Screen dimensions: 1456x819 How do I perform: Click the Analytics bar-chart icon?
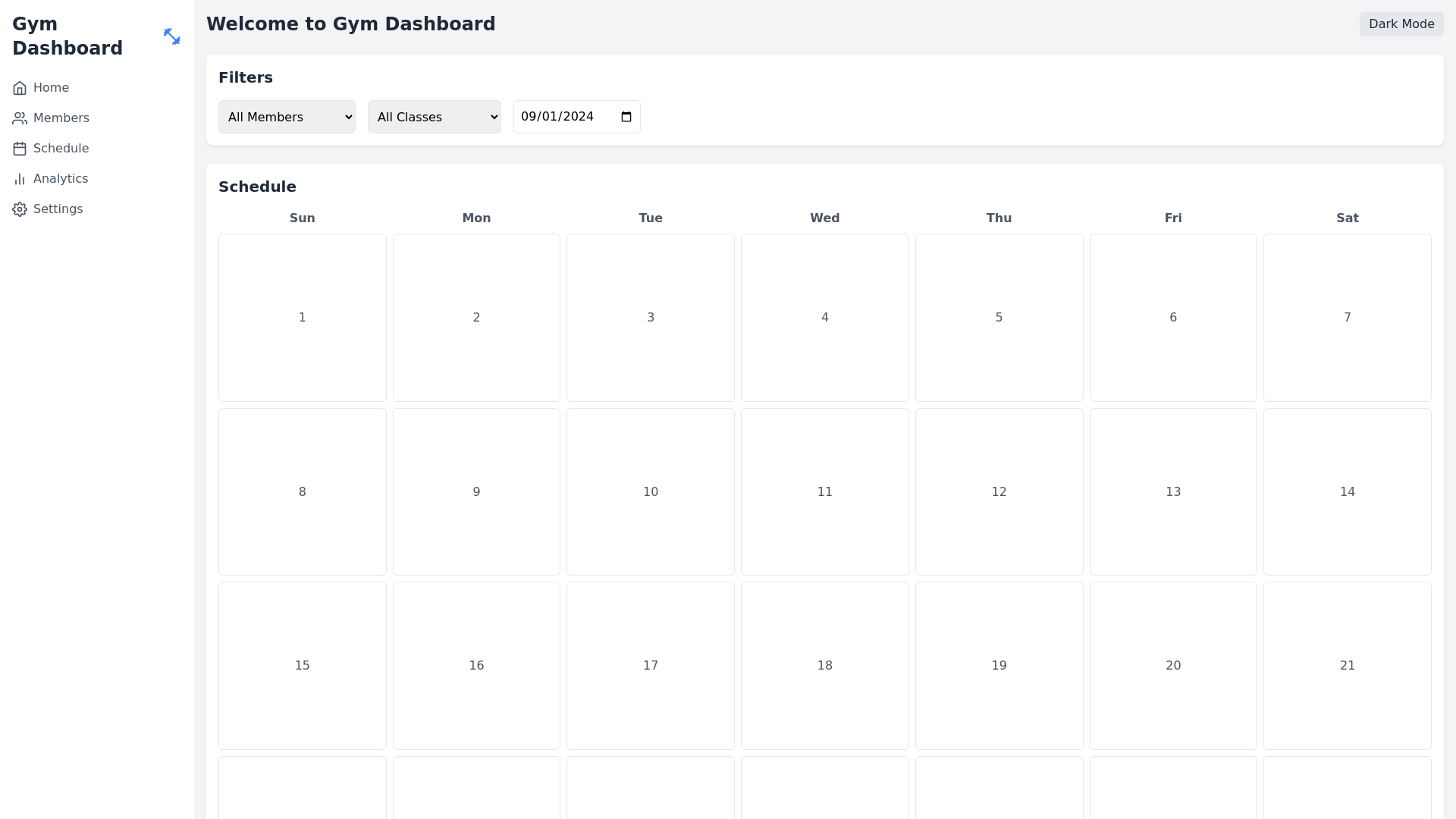[x=20, y=178]
